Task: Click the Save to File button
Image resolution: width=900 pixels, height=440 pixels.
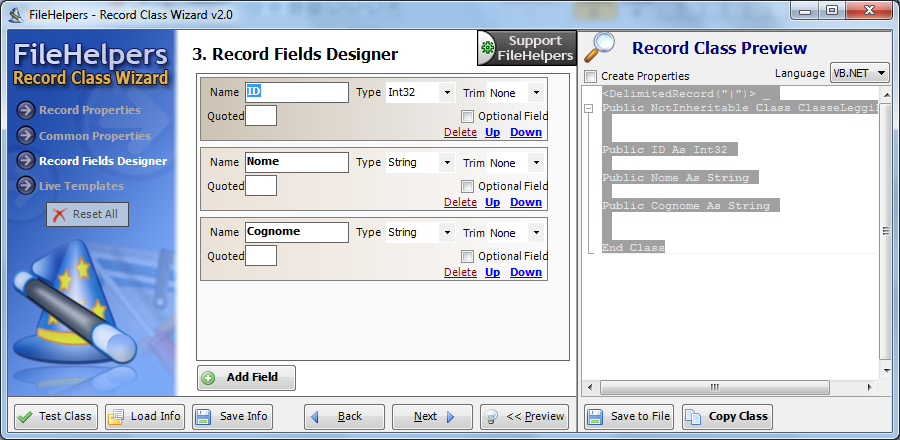Action: click(630, 416)
